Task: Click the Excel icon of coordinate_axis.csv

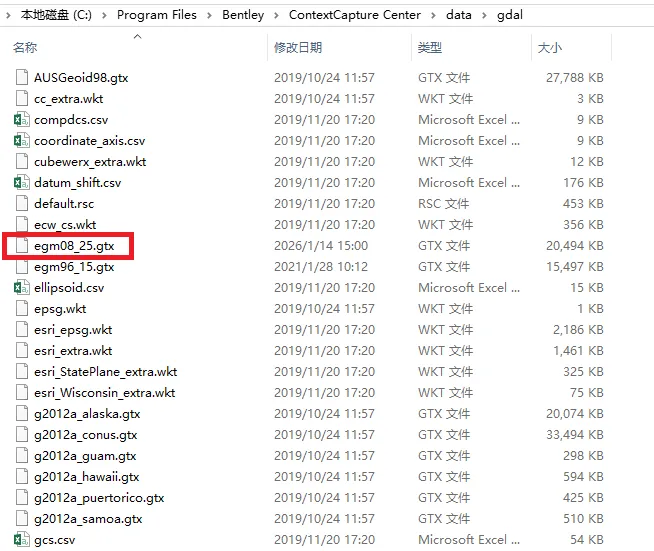Action: pyautogui.click(x=22, y=141)
